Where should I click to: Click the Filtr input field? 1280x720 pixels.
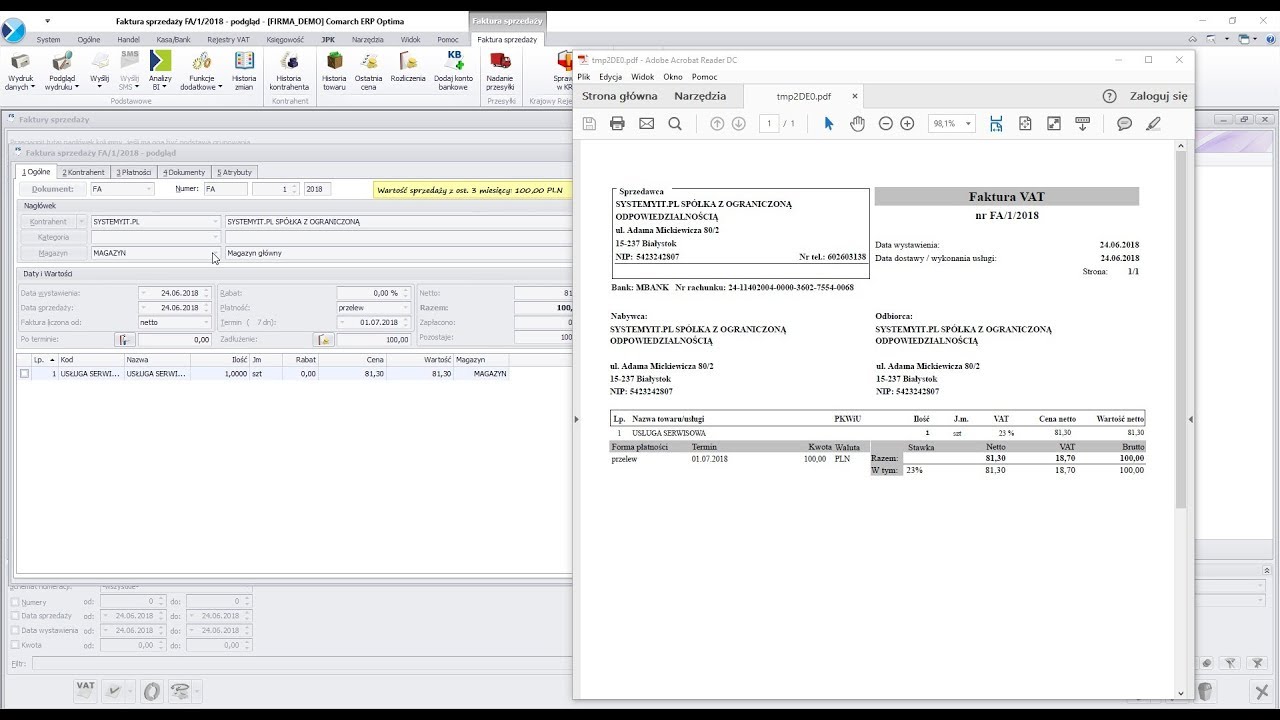pyautogui.click(x=303, y=663)
